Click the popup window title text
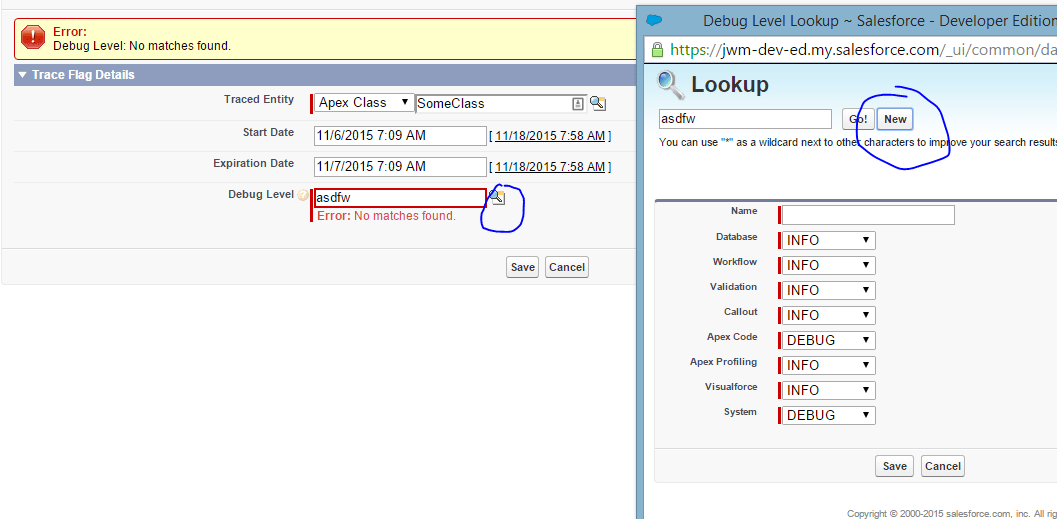The image size is (1057, 519). click(880, 21)
